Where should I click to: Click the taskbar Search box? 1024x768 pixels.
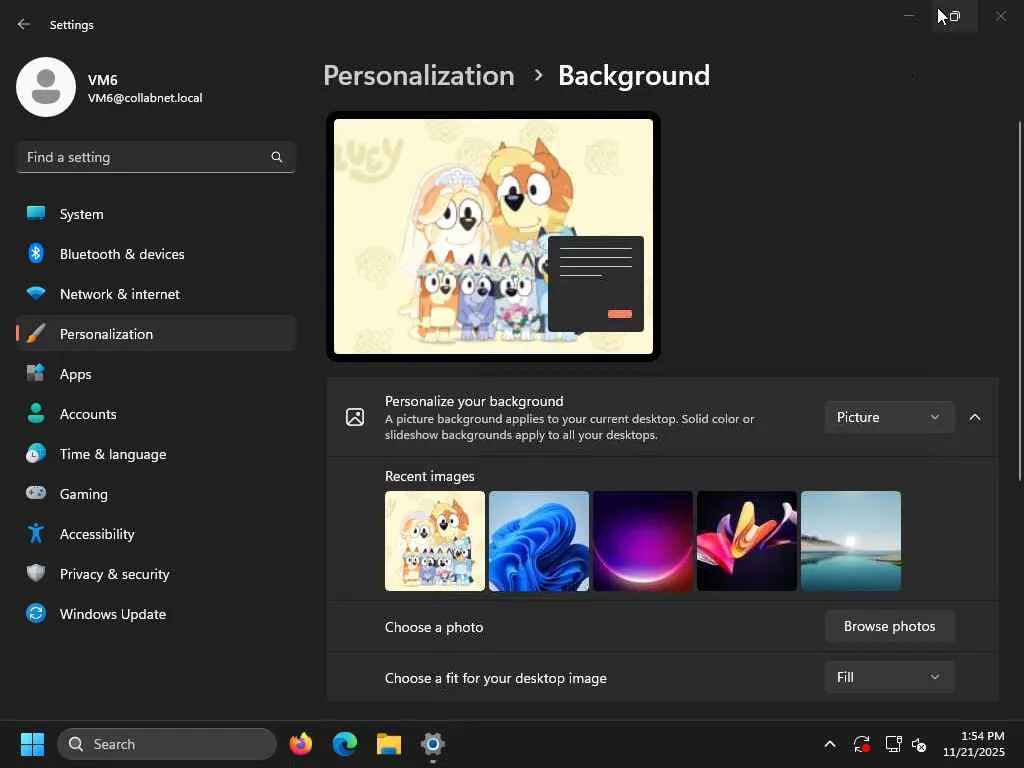(x=167, y=744)
